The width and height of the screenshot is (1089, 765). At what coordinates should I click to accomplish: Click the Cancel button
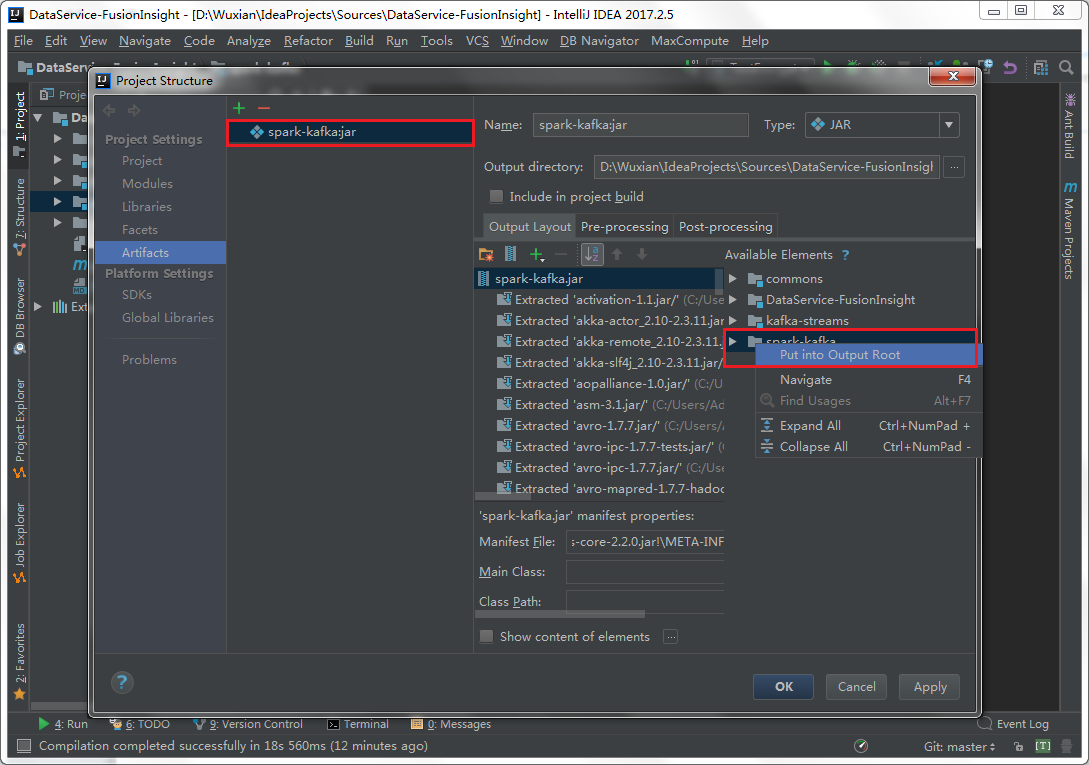pyautogui.click(x=856, y=686)
